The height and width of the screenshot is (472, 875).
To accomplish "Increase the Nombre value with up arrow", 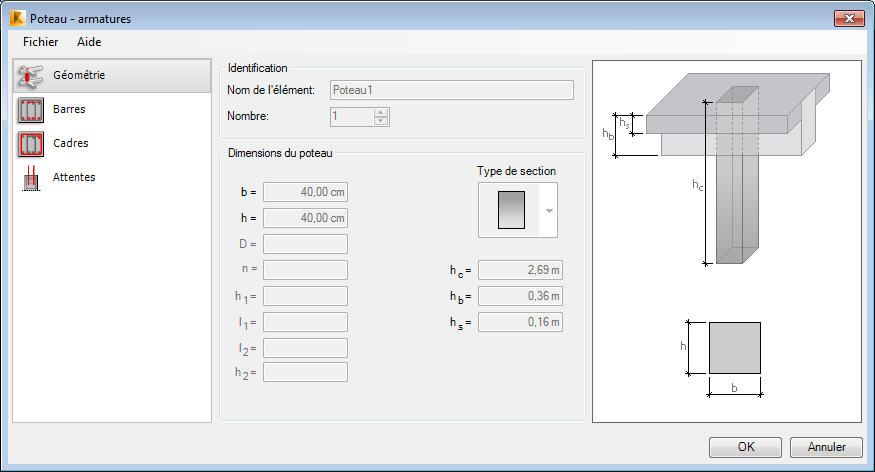I will tap(381, 113).
